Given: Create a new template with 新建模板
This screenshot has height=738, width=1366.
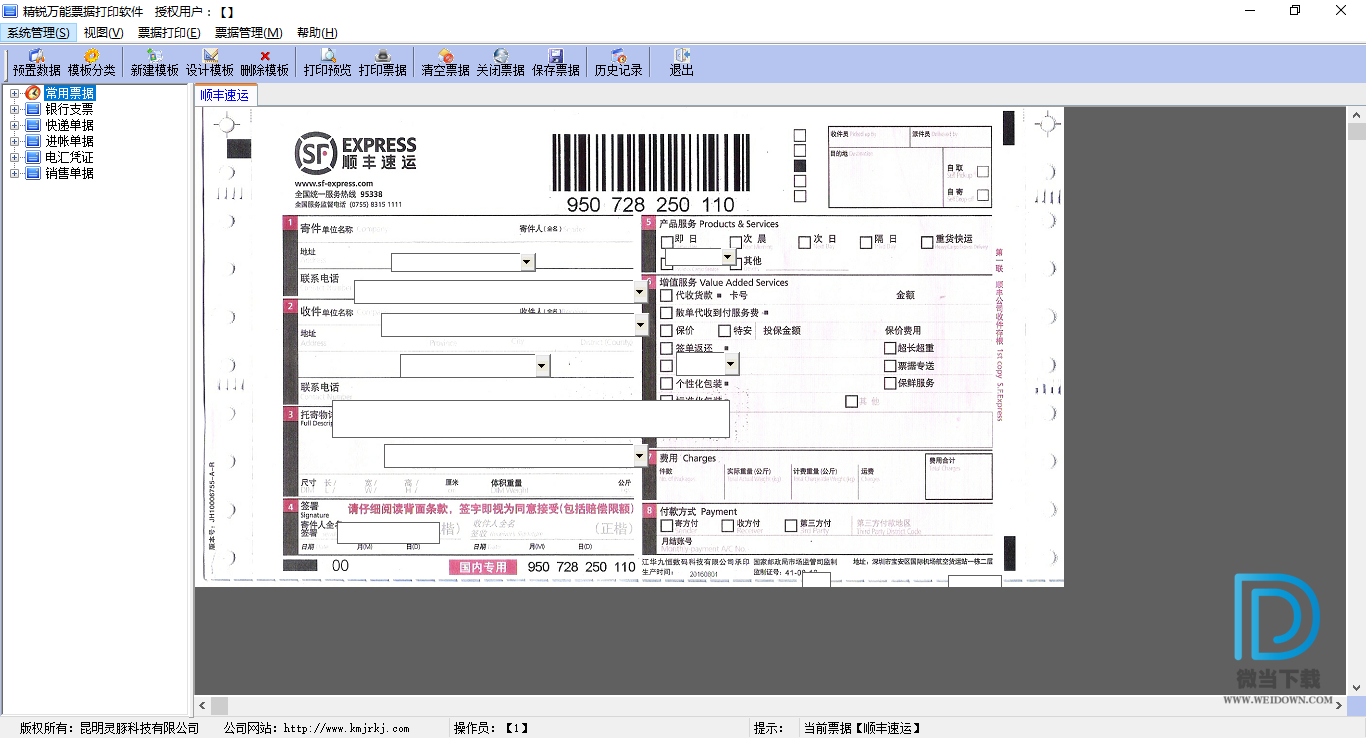Looking at the screenshot, I should 155,63.
